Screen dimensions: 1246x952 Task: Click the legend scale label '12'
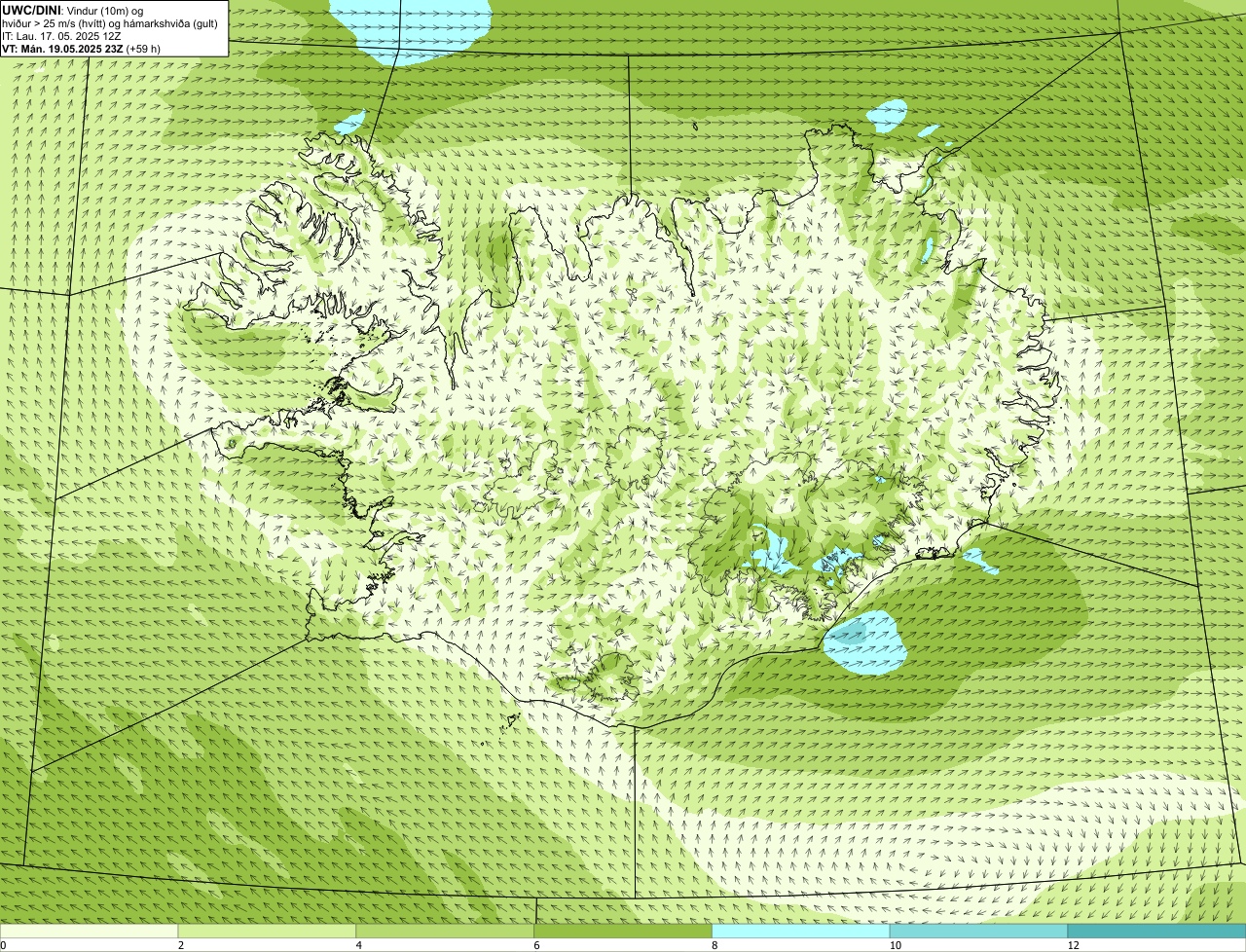pos(1074,945)
